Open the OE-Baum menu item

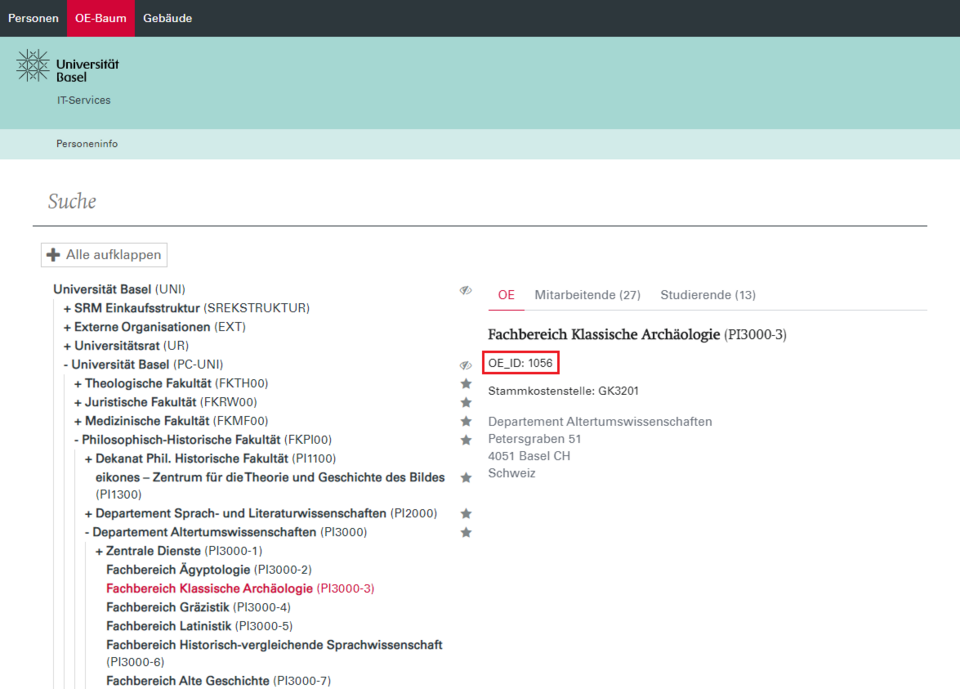coord(101,18)
